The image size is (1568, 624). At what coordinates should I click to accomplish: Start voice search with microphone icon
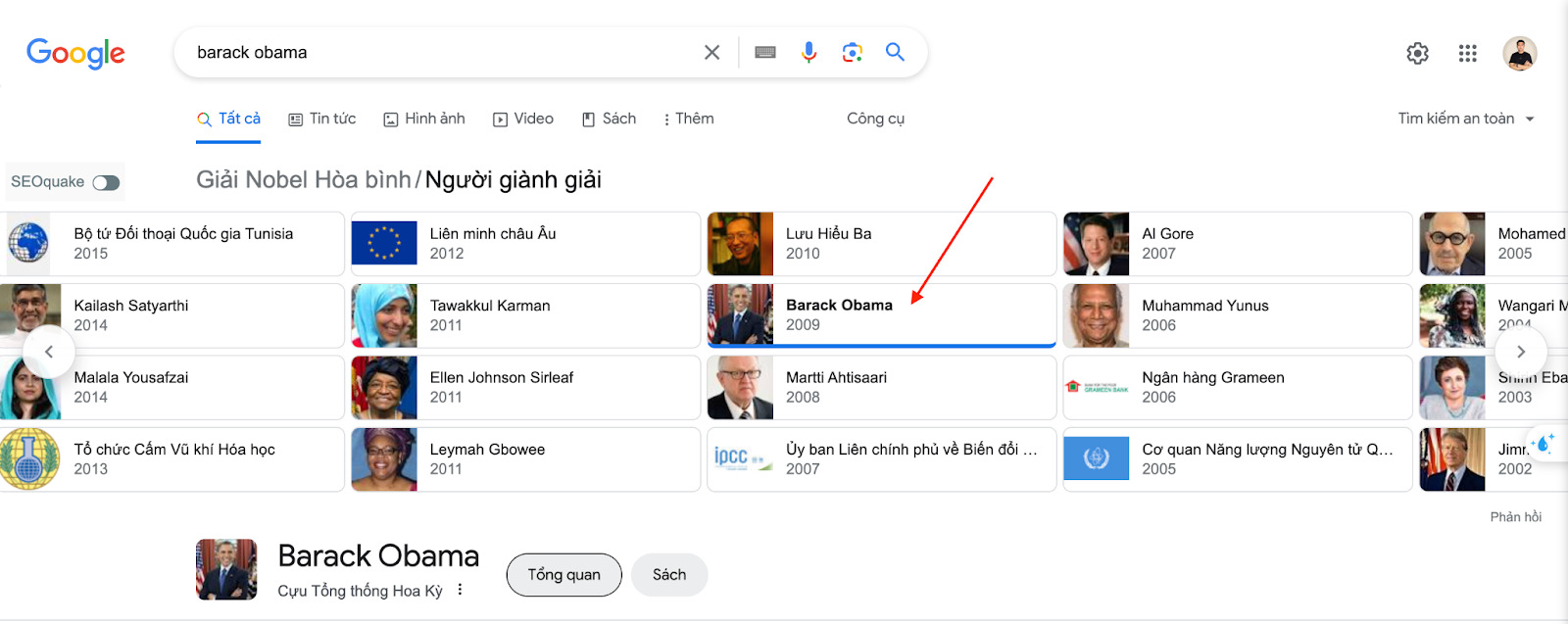(x=808, y=53)
